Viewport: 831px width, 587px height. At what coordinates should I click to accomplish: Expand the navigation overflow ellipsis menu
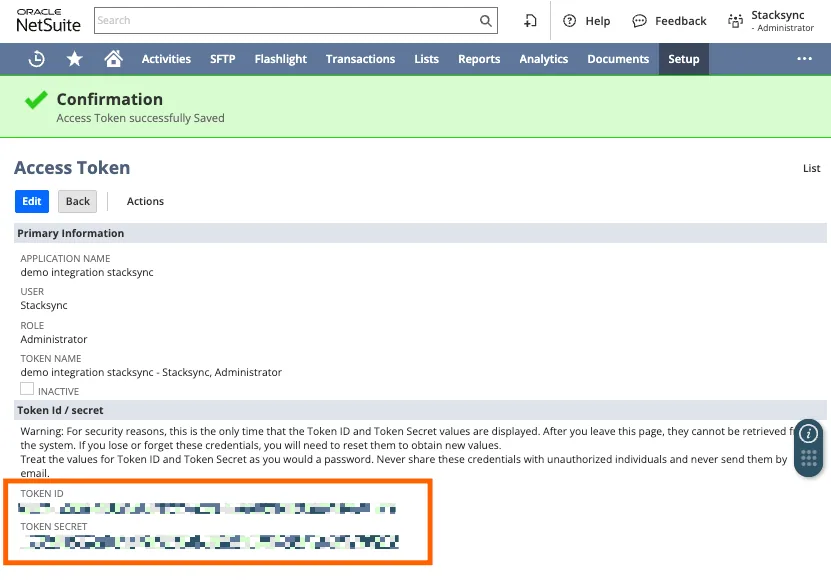coord(805,59)
